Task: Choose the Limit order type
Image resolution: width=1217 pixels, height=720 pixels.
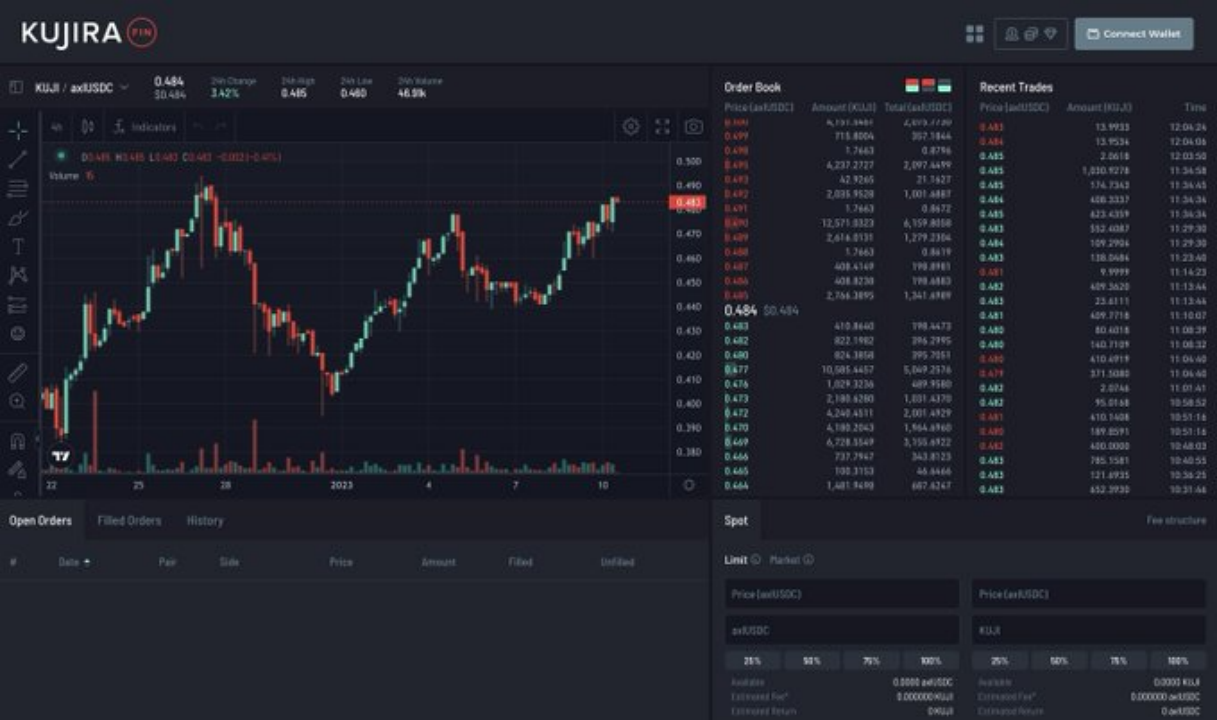Action: point(736,560)
